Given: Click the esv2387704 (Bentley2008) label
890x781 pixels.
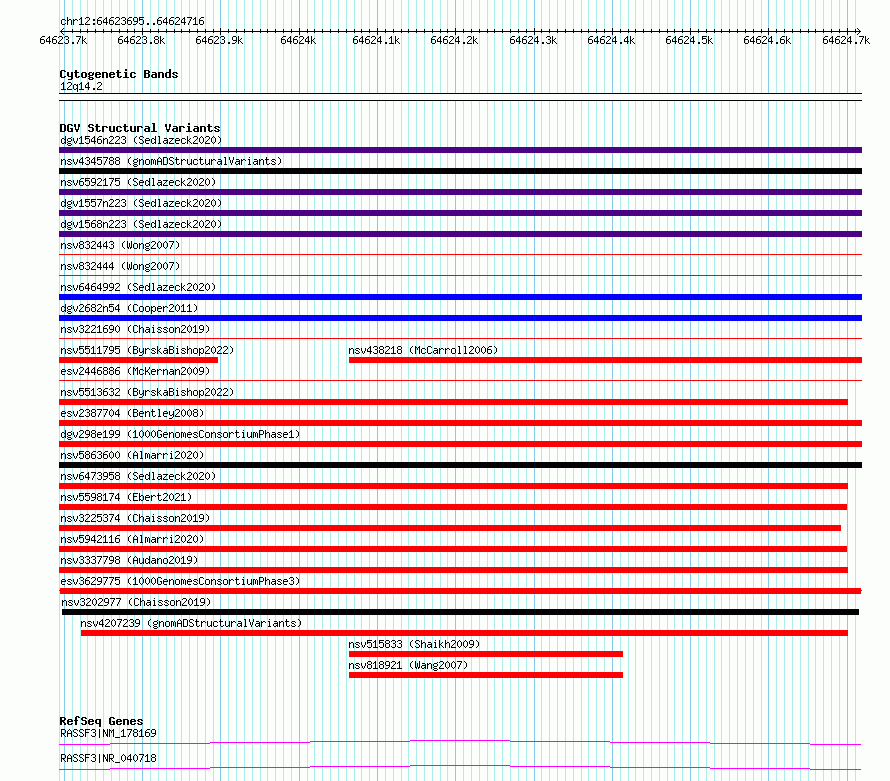Looking at the screenshot, I should pyautogui.click(x=132, y=413).
